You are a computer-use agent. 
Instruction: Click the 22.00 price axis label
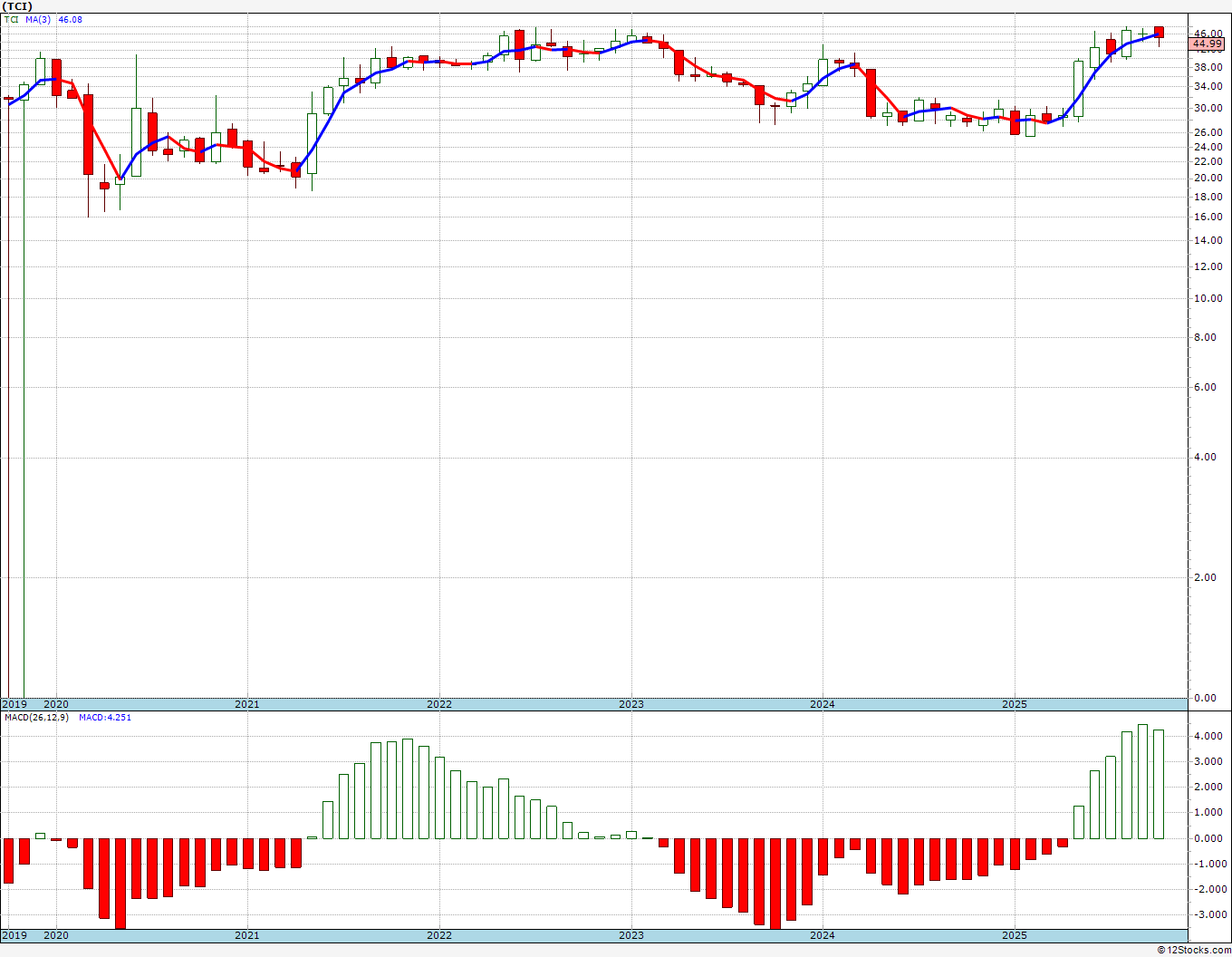pyautogui.click(x=1207, y=162)
